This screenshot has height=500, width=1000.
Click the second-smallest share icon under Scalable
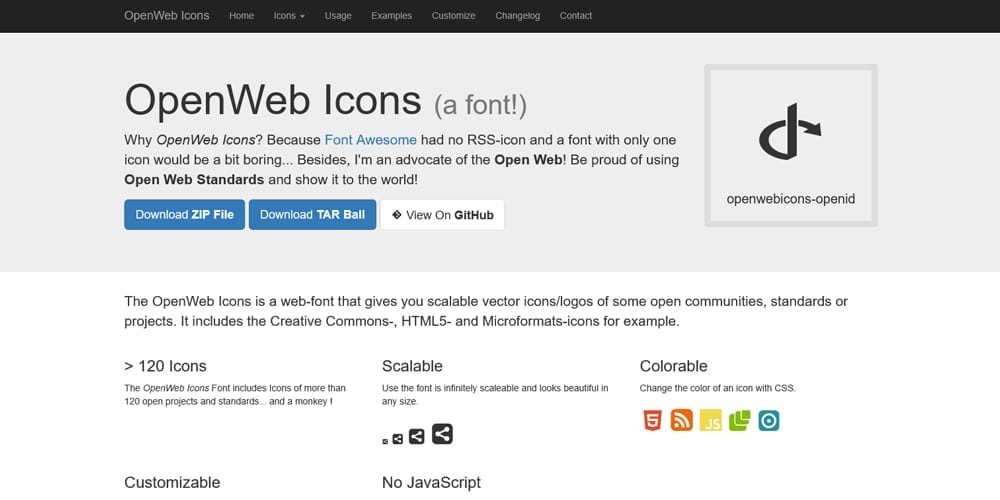tap(397, 439)
